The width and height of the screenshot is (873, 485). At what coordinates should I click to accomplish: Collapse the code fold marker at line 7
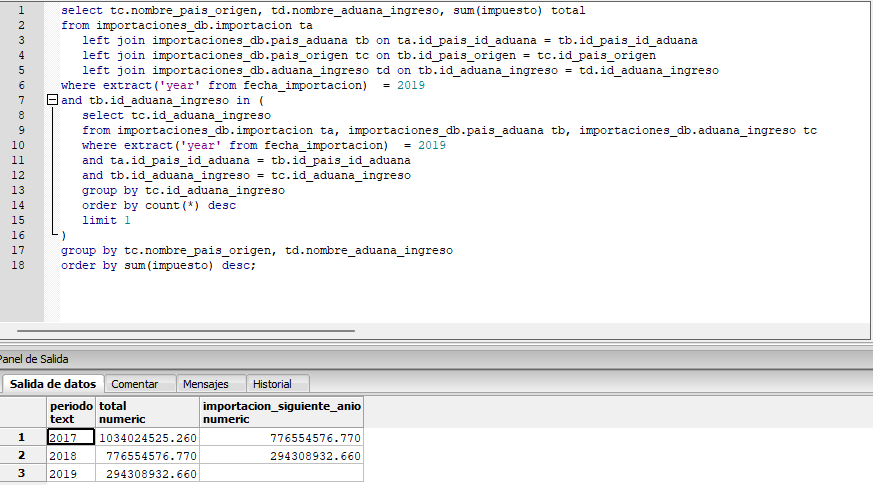point(52,100)
